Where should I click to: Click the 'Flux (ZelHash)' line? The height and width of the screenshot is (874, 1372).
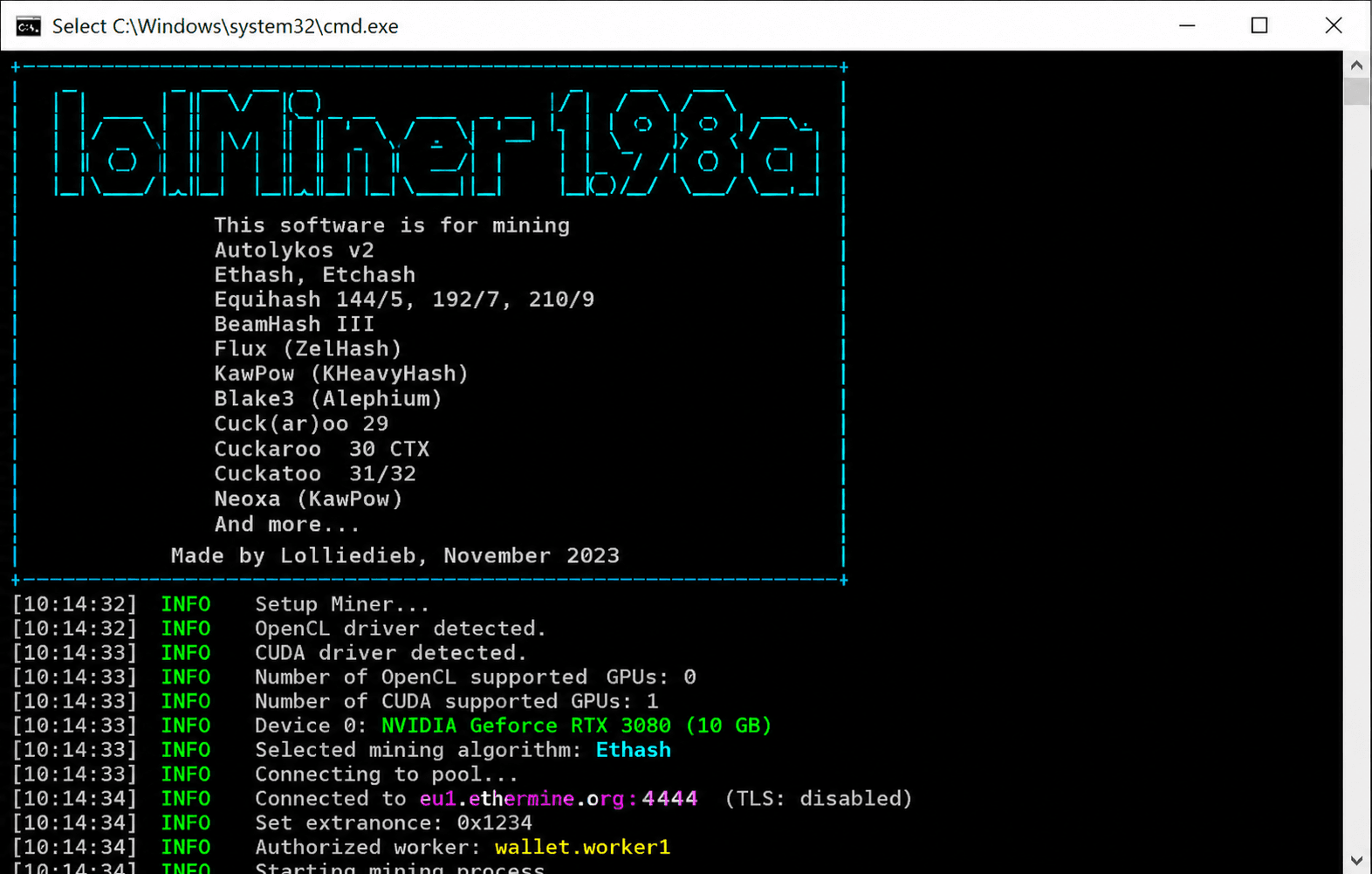tap(308, 349)
